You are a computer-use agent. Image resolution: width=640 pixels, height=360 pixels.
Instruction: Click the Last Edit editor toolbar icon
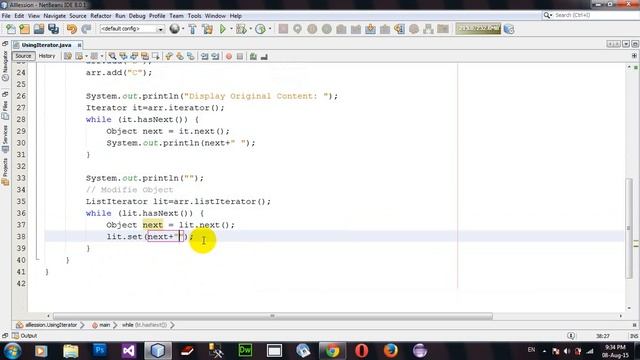[x=68, y=56]
